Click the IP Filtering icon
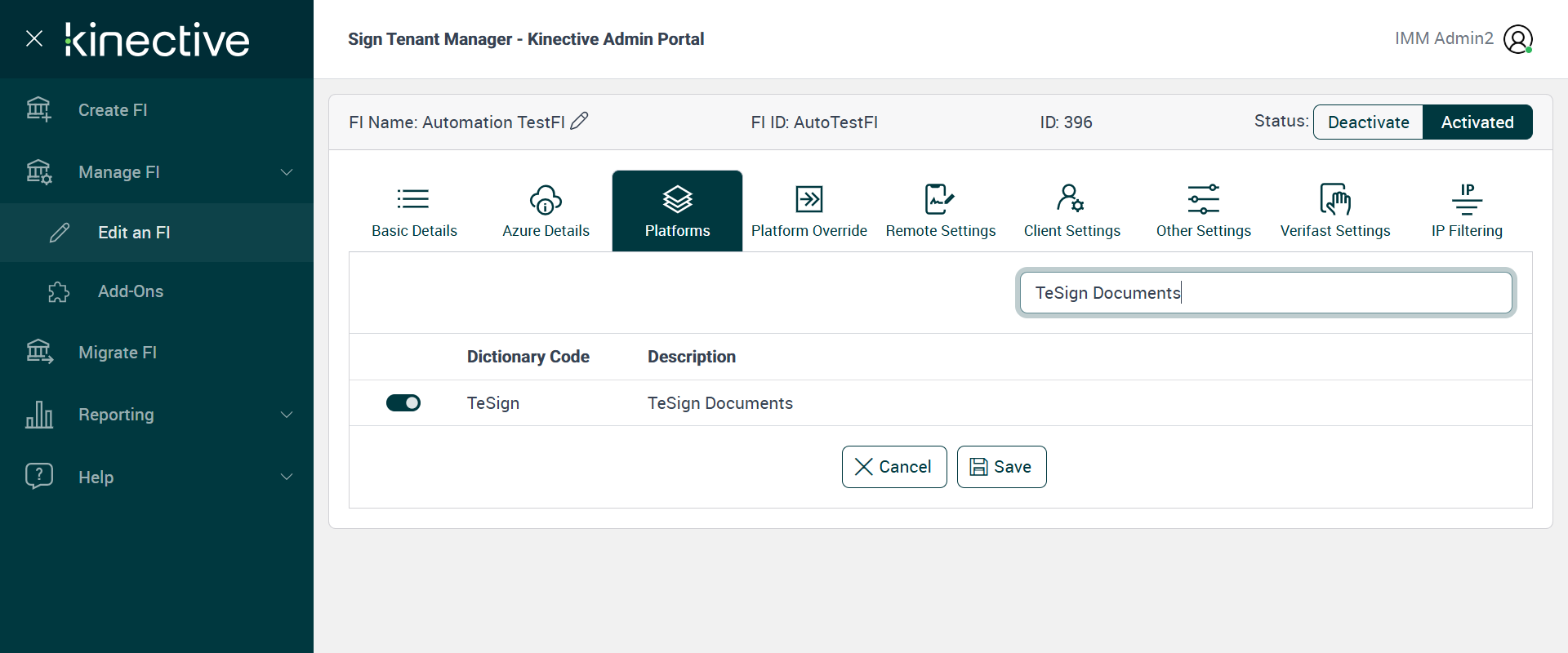Viewport: 1568px width, 653px height. (x=1467, y=198)
